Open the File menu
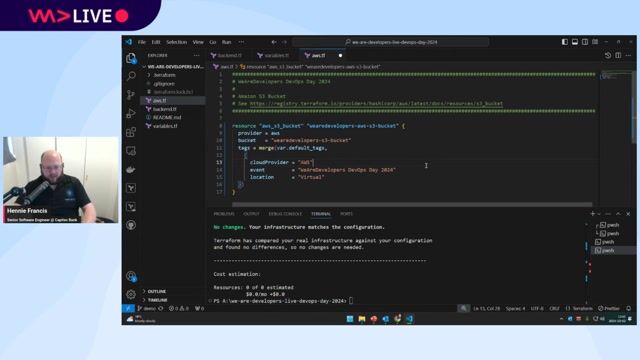The image size is (640, 360). (x=142, y=42)
